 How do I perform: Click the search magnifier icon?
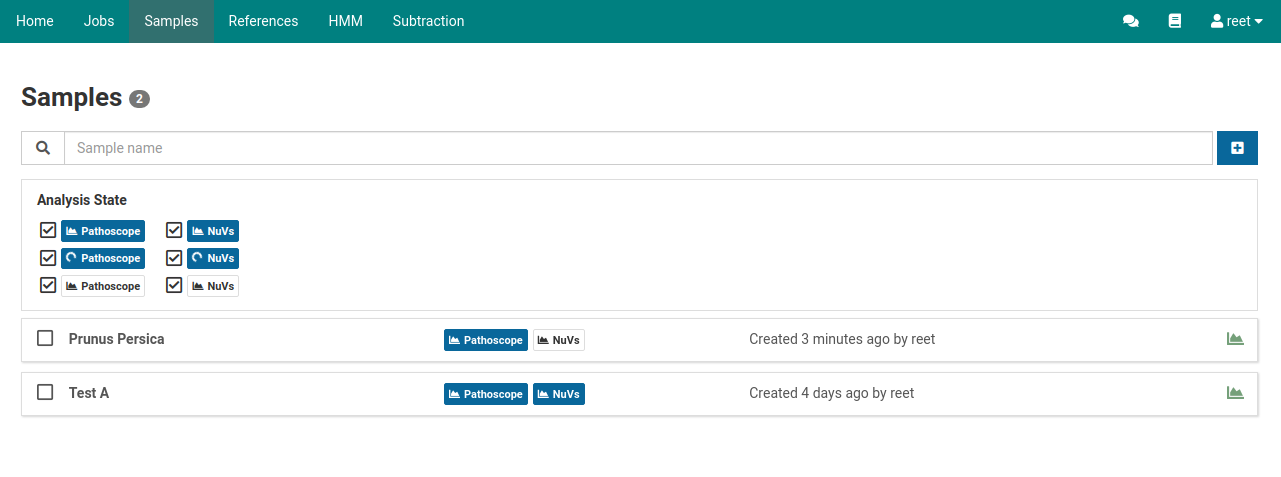coord(43,148)
